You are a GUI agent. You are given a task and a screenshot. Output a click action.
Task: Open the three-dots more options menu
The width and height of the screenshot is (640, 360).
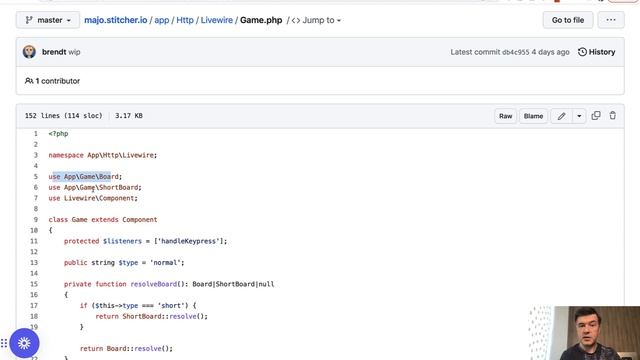coord(611,20)
